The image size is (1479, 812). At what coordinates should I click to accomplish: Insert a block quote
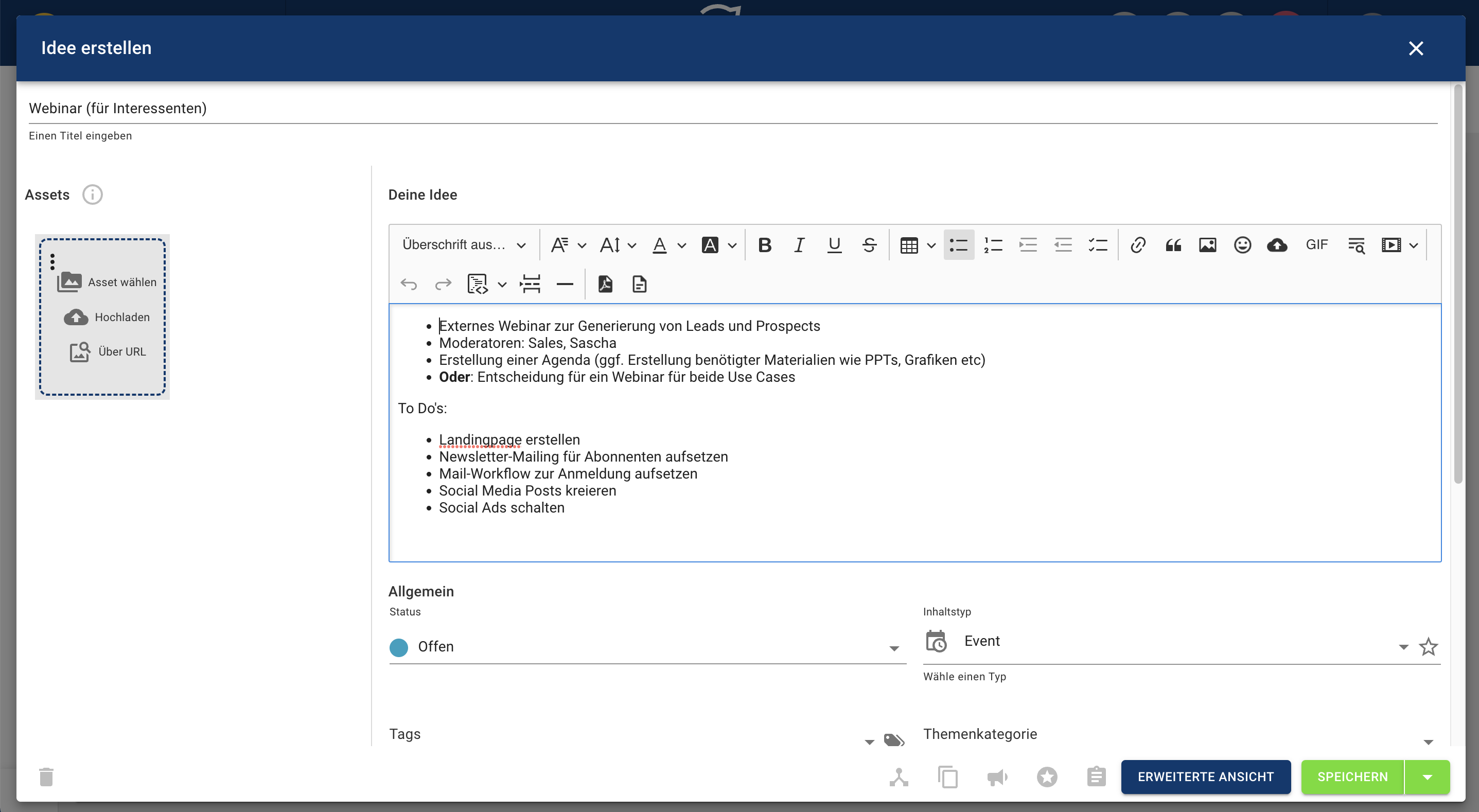pos(1173,245)
